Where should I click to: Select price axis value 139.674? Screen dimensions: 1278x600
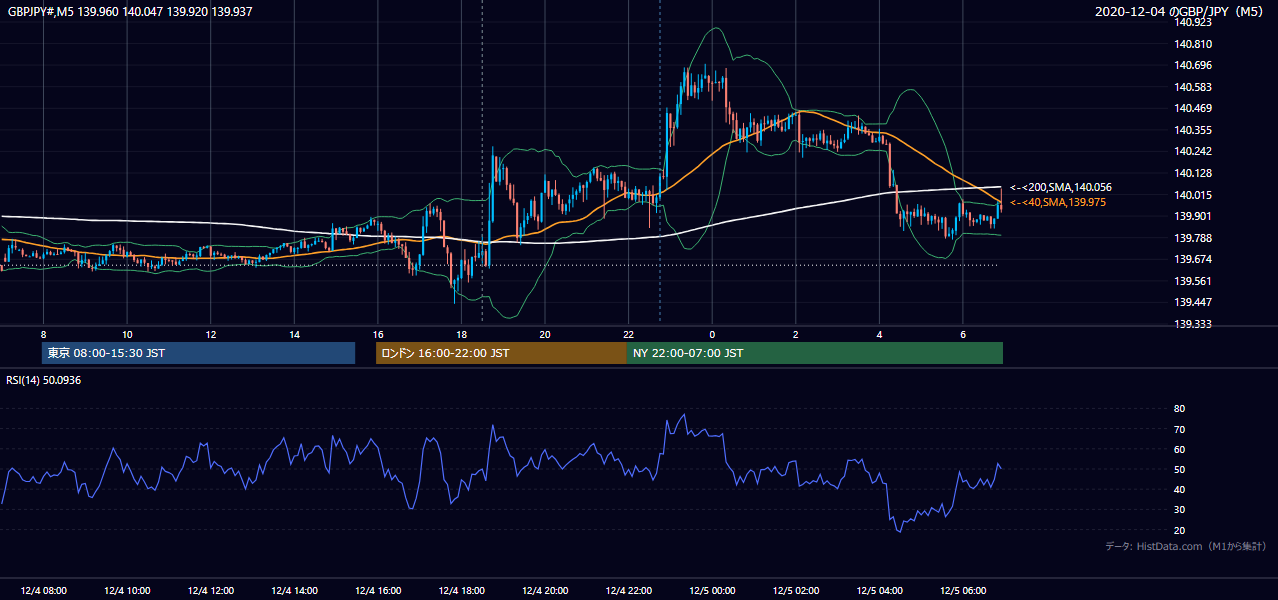coord(1194,259)
